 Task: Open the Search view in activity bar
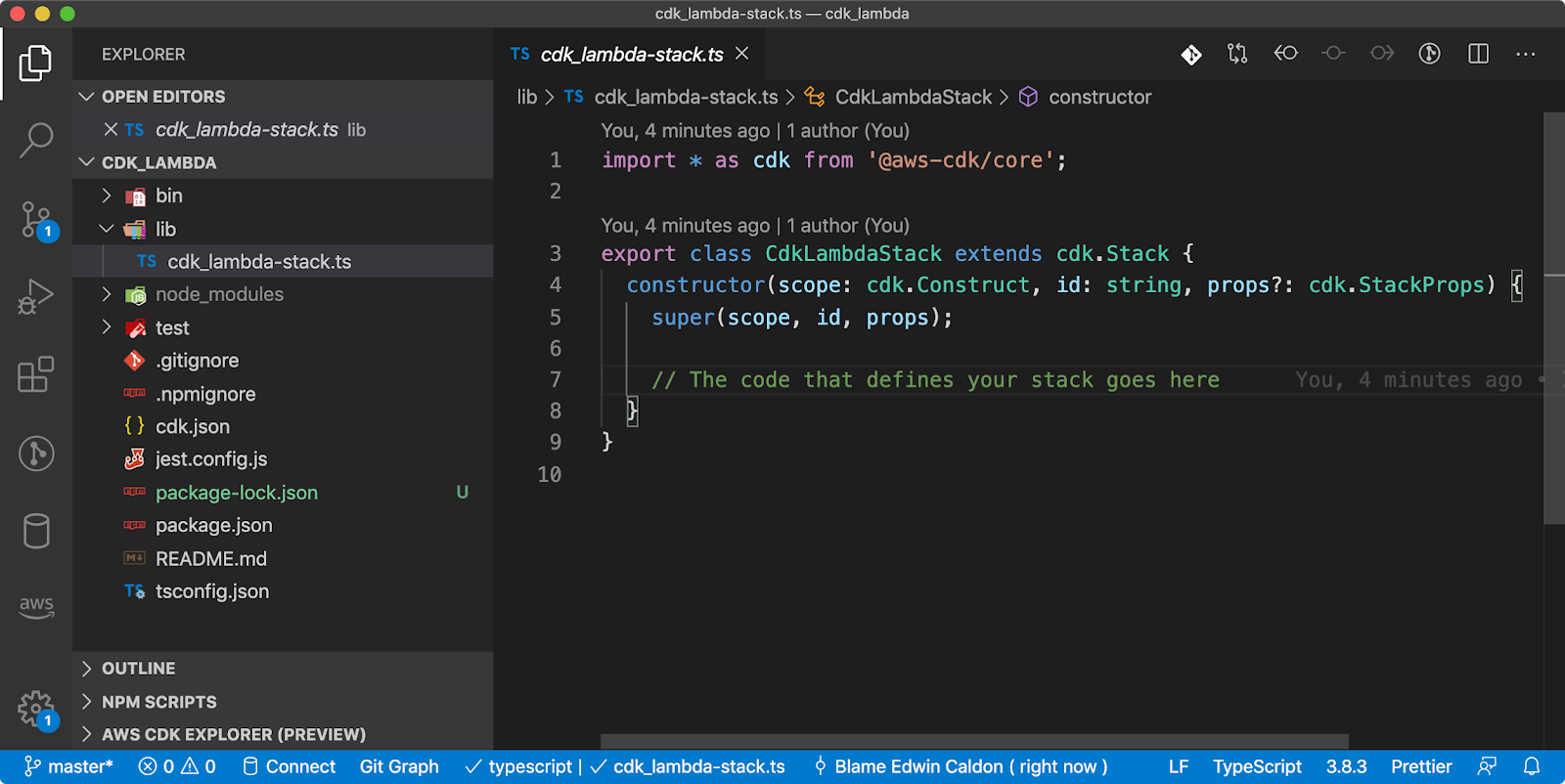pyautogui.click(x=36, y=140)
